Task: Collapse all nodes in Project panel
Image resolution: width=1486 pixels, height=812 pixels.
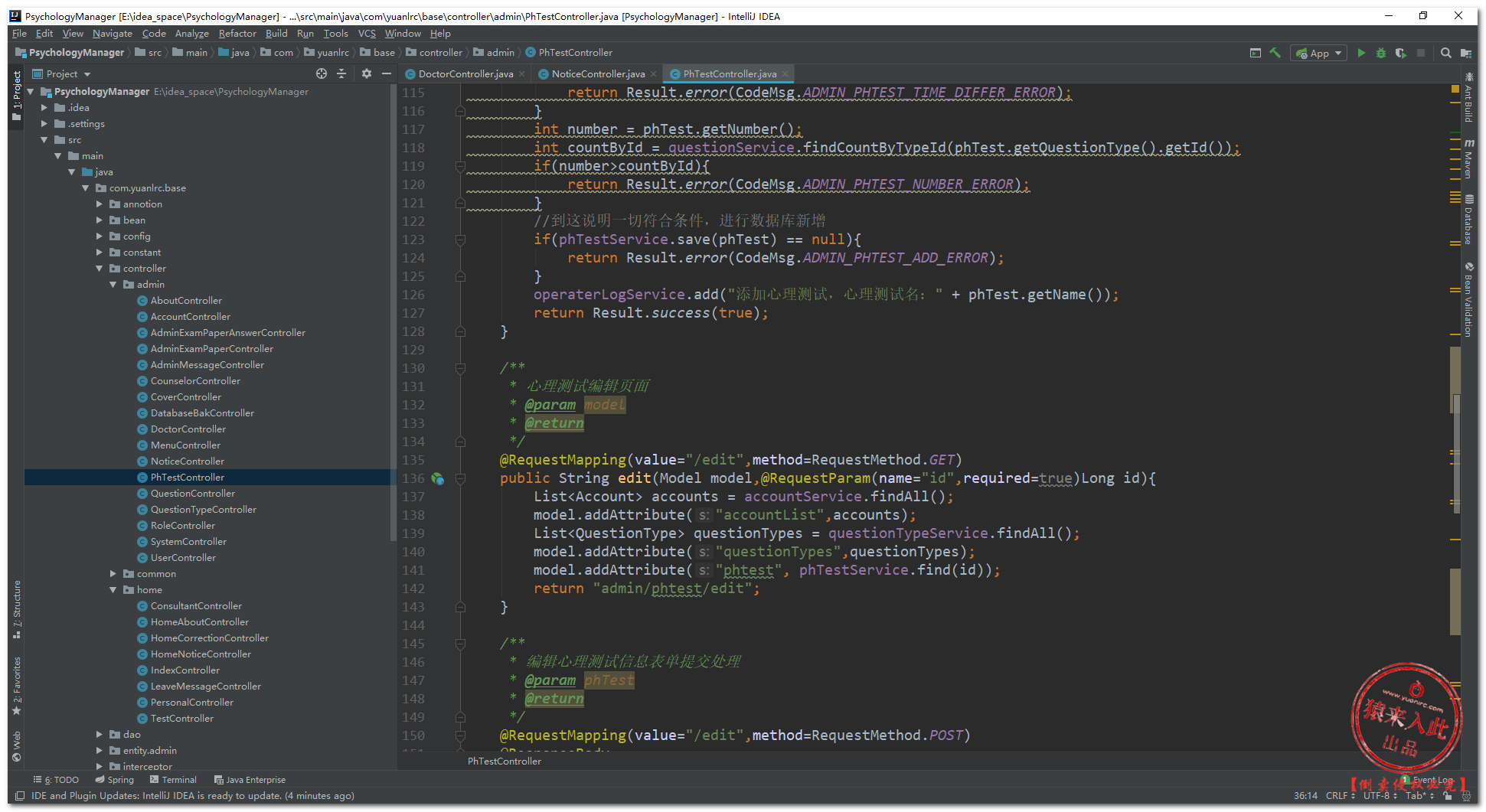Action: 341,73
